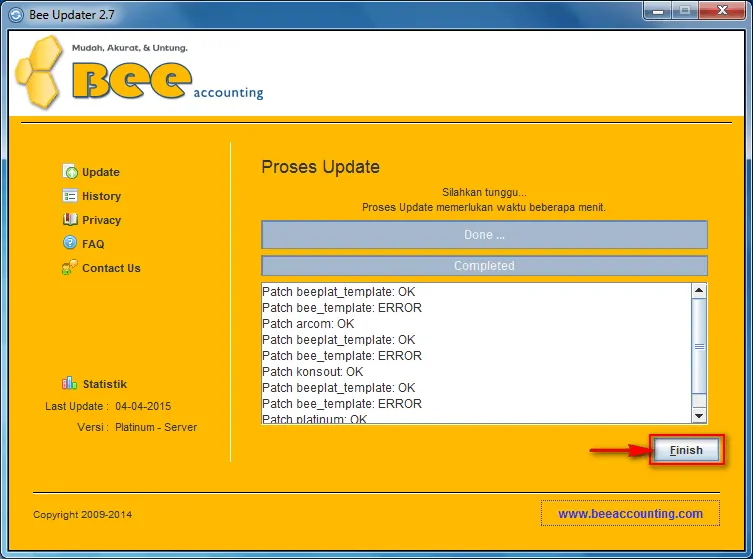Viewport: 753px width, 559px height.
Task: Visit the www.beeaccounting.com link
Action: [630, 513]
